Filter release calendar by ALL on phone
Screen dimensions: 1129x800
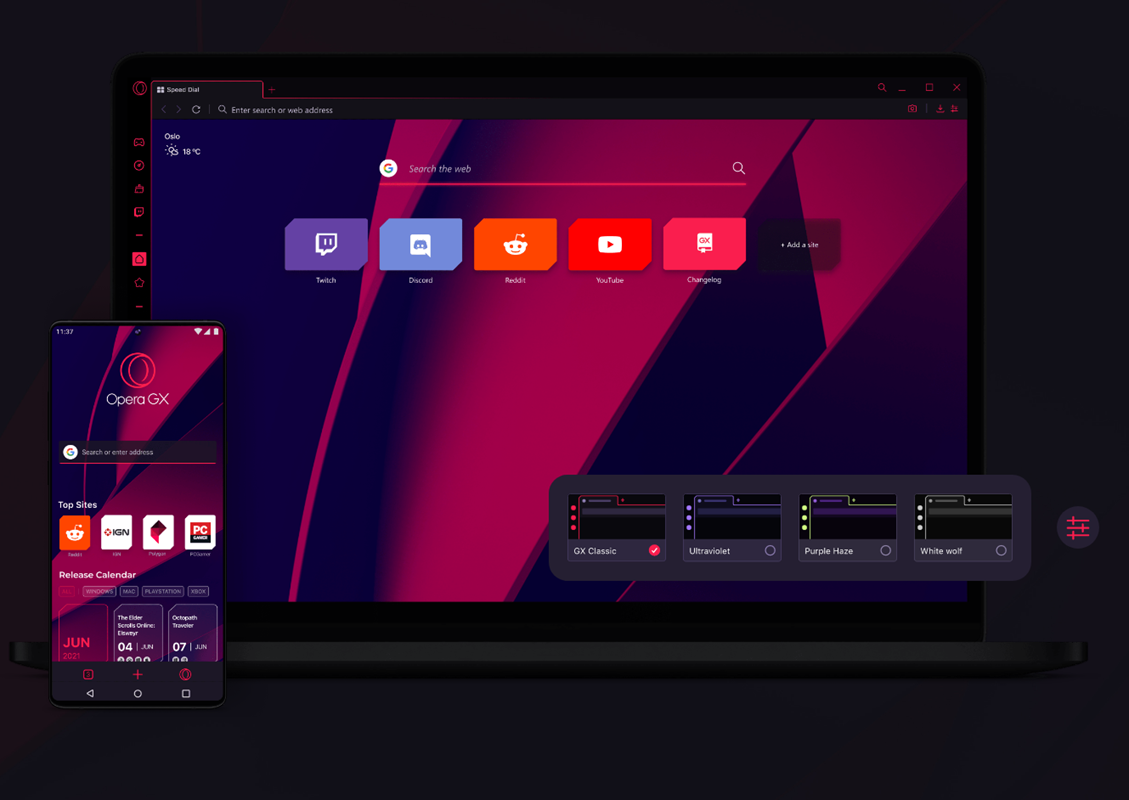tap(67, 591)
